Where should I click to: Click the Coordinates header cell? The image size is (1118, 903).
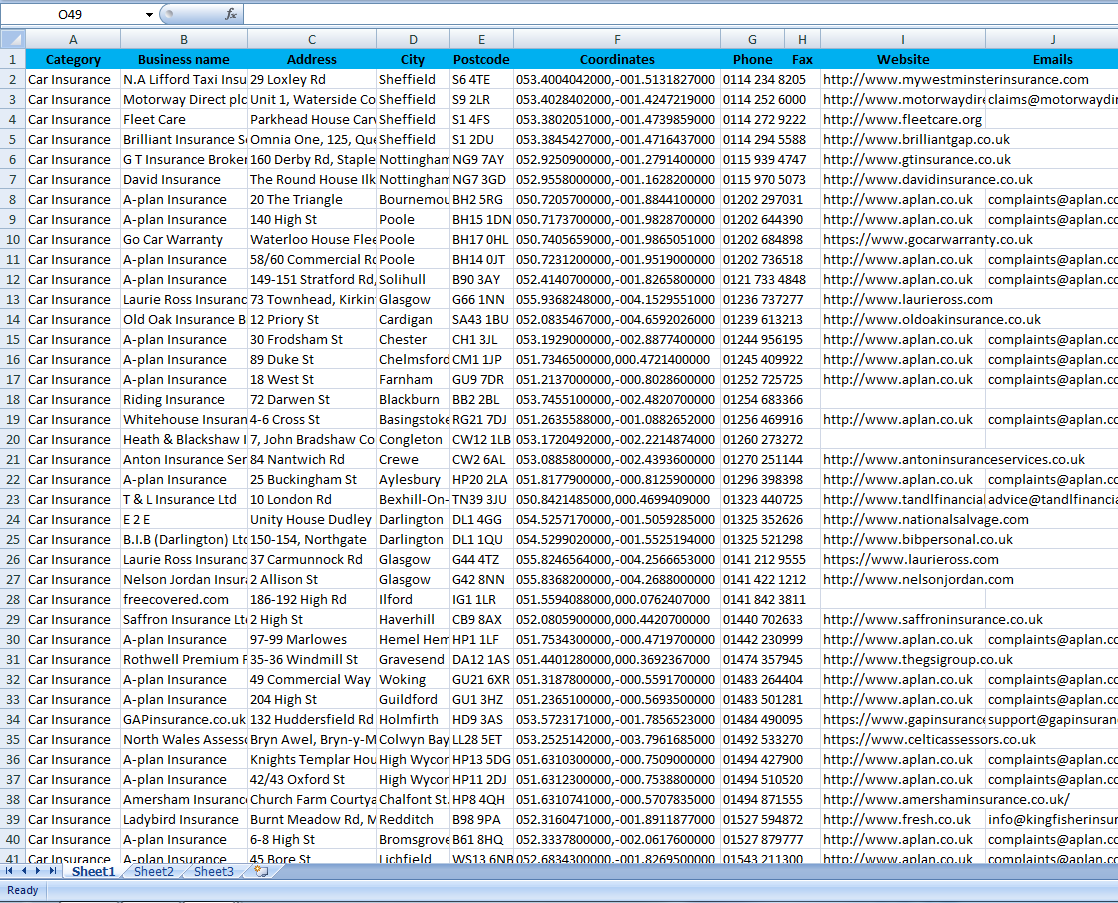coord(617,59)
